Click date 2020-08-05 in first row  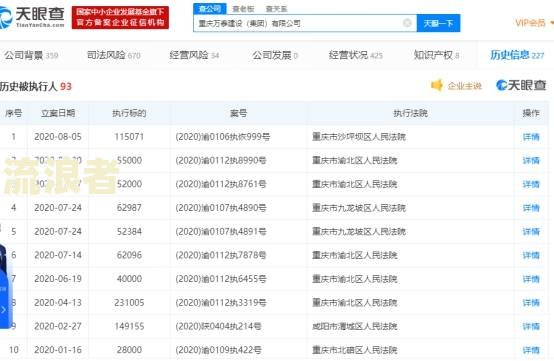58,137
